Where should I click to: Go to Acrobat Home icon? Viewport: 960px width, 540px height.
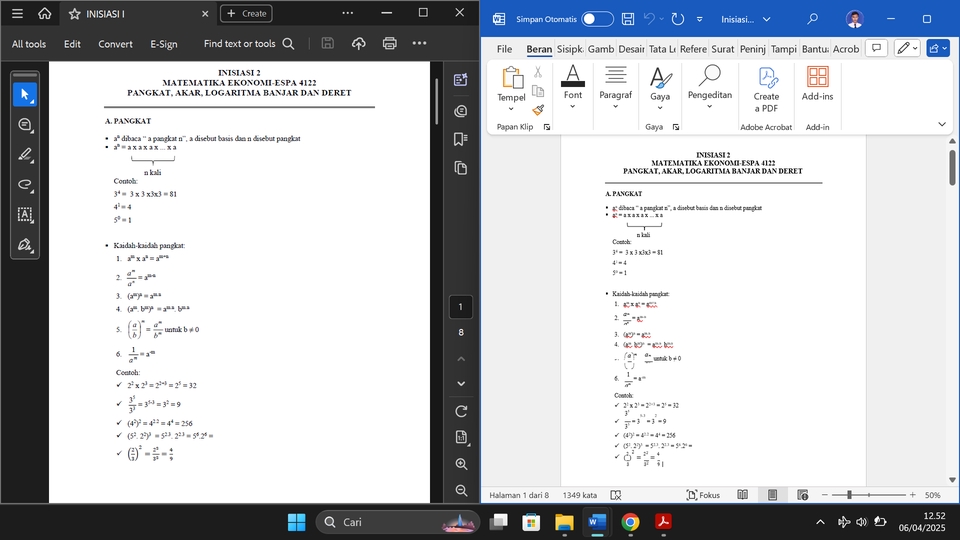45,13
